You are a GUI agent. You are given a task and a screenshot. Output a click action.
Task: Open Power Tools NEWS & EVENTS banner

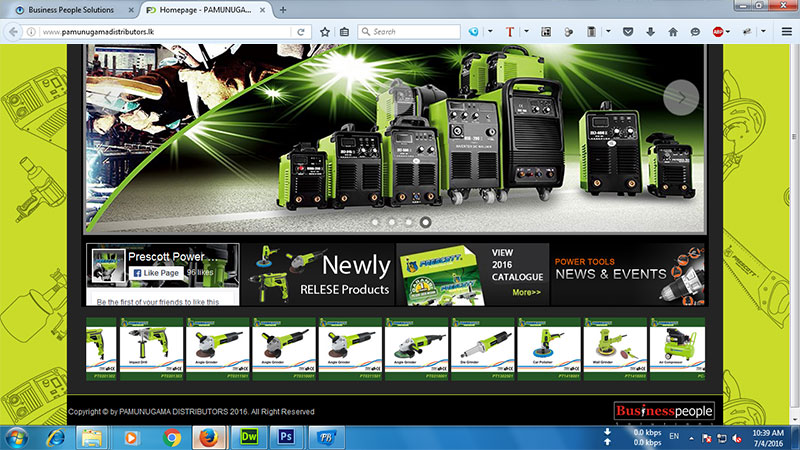click(x=629, y=274)
